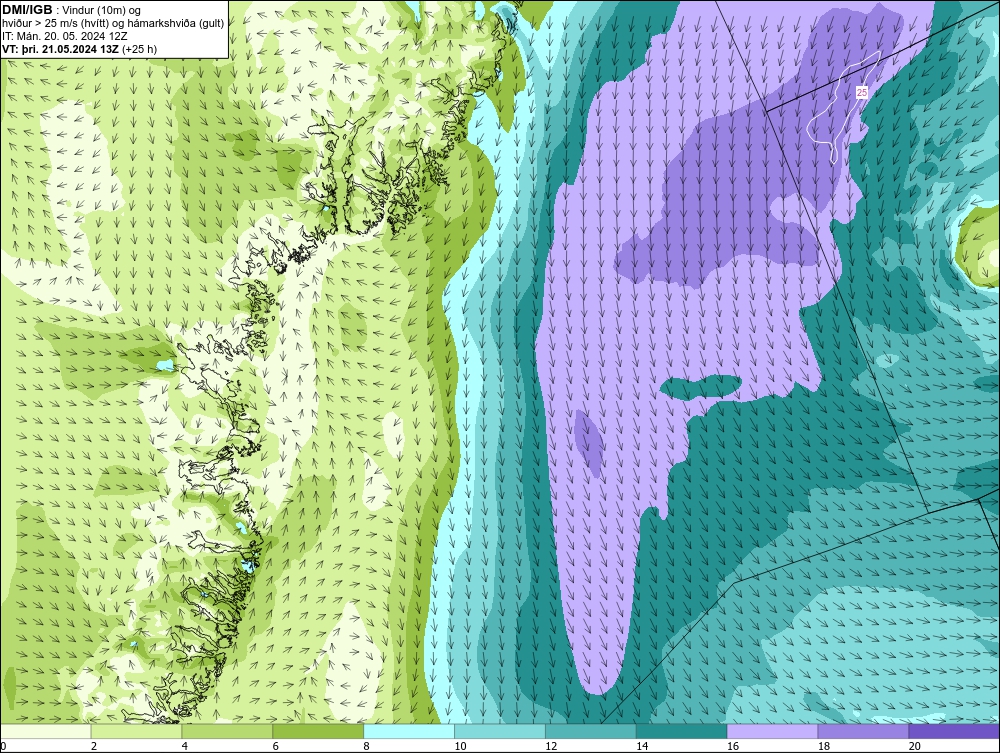Click the scale label 16
This screenshot has width=1000, height=753.
[x=732, y=746]
